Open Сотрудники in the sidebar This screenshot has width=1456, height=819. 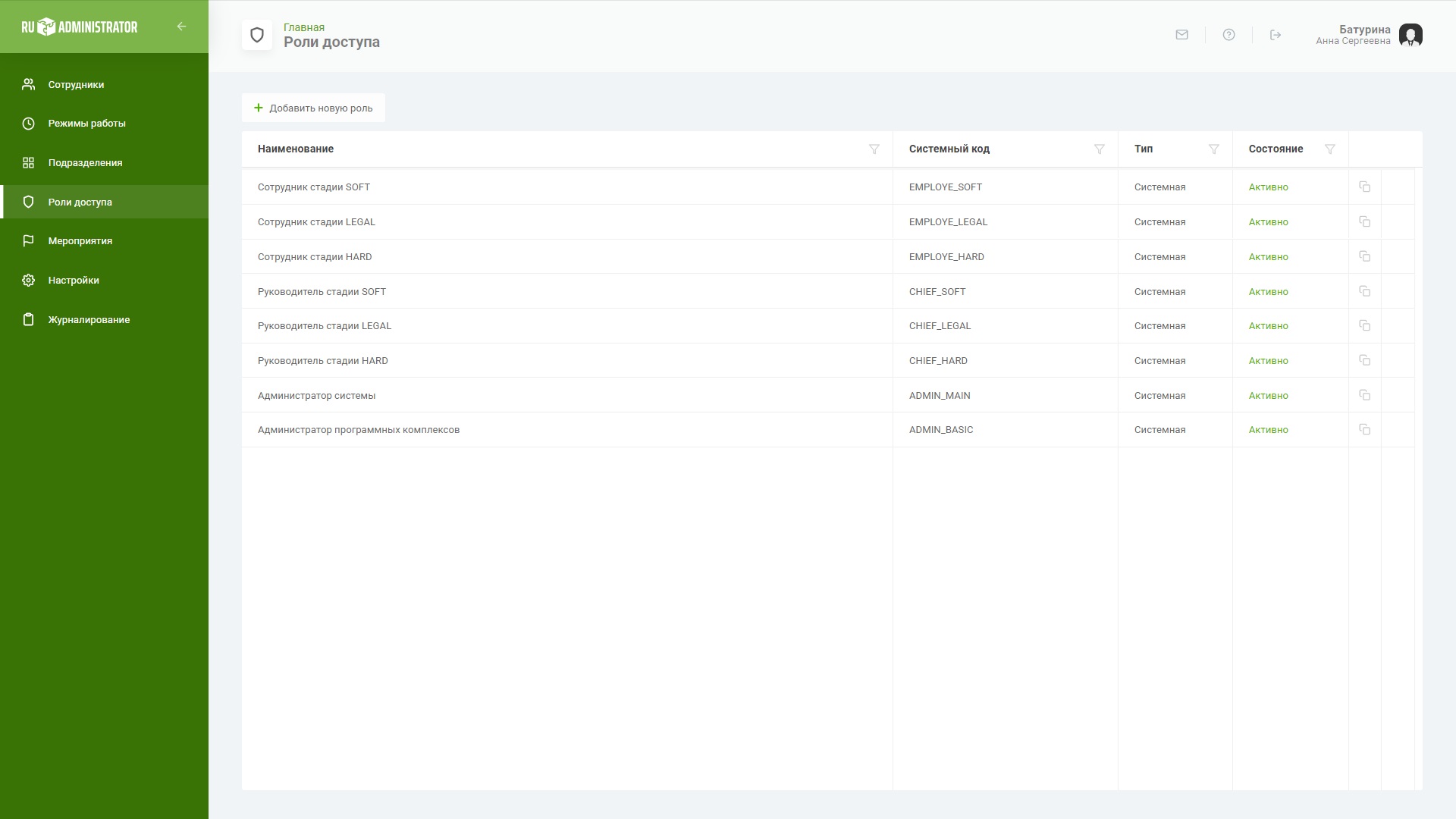(x=76, y=85)
